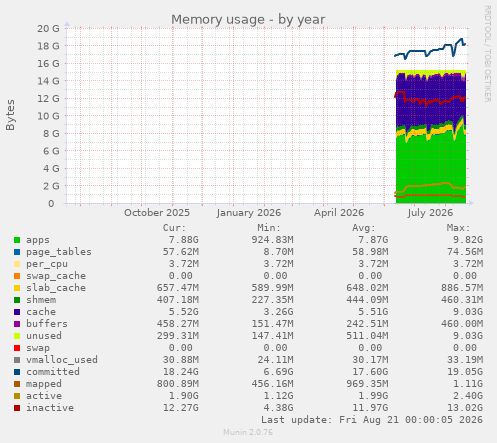Click apps current value 7.88G
This screenshot has width=497, height=443.
tap(184, 240)
